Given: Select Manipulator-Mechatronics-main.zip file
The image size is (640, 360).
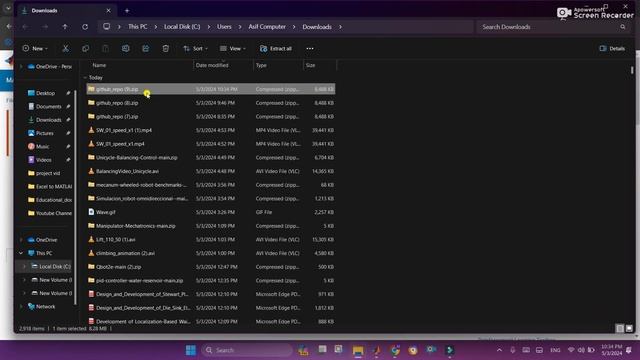Looking at the screenshot, I should pos(211,226).
